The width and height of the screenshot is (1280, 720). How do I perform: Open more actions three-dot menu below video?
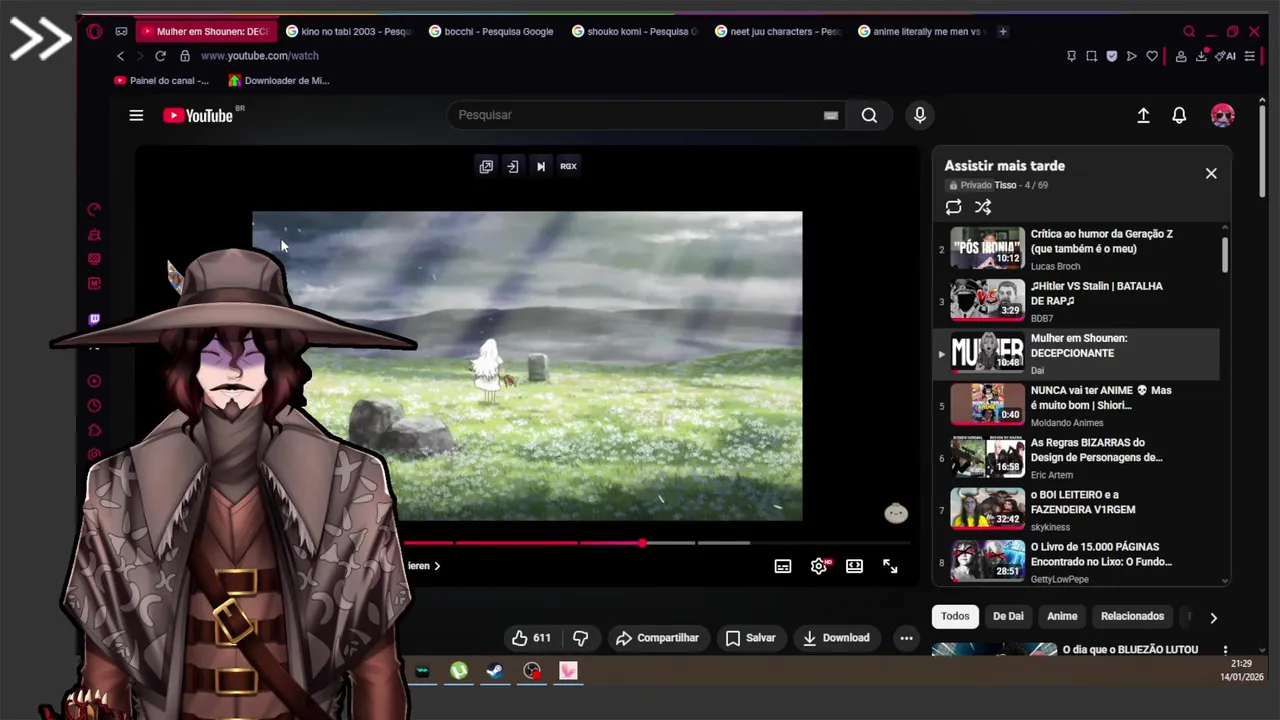click(x=906, y=638)
